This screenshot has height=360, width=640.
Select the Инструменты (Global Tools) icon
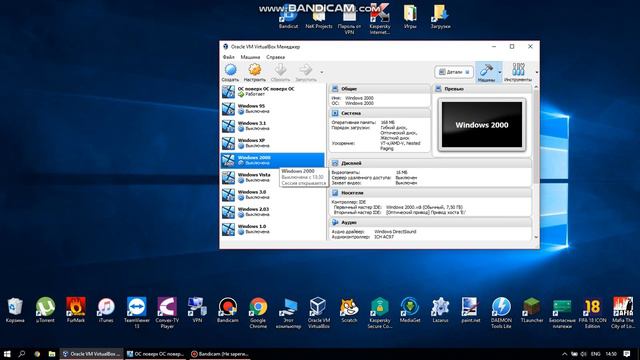tap(518, 72)
